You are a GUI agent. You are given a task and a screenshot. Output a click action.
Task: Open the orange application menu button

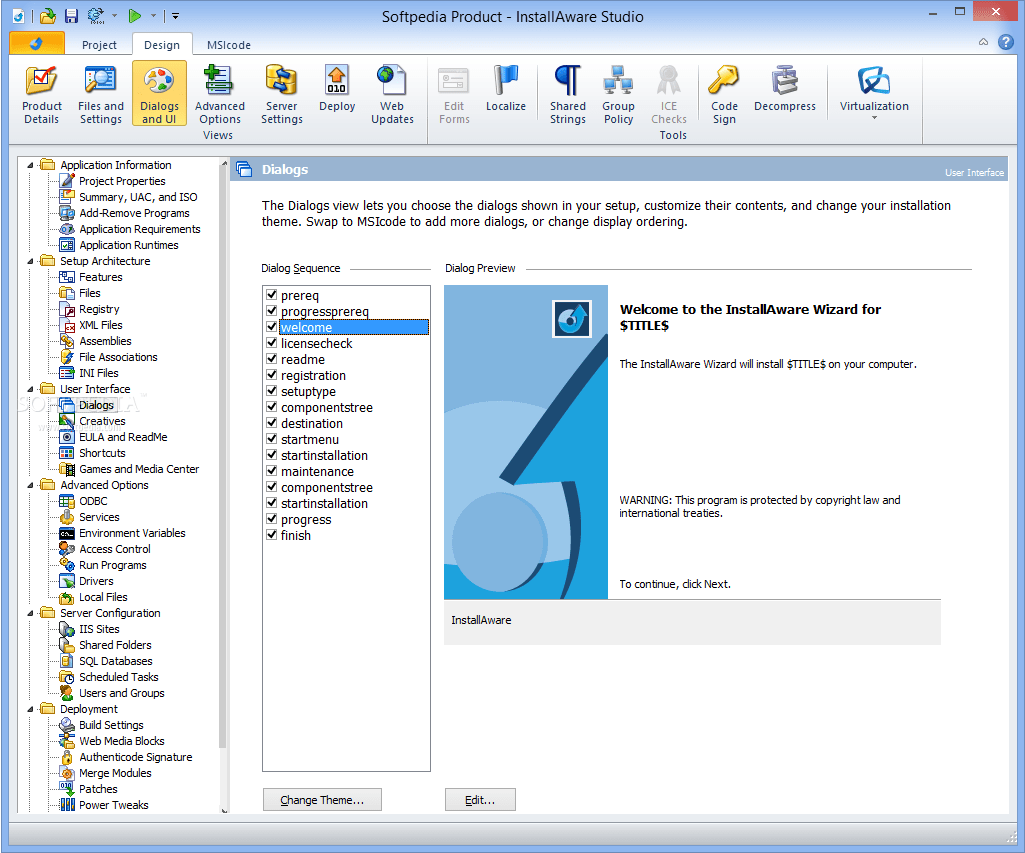tap(37, 43)
